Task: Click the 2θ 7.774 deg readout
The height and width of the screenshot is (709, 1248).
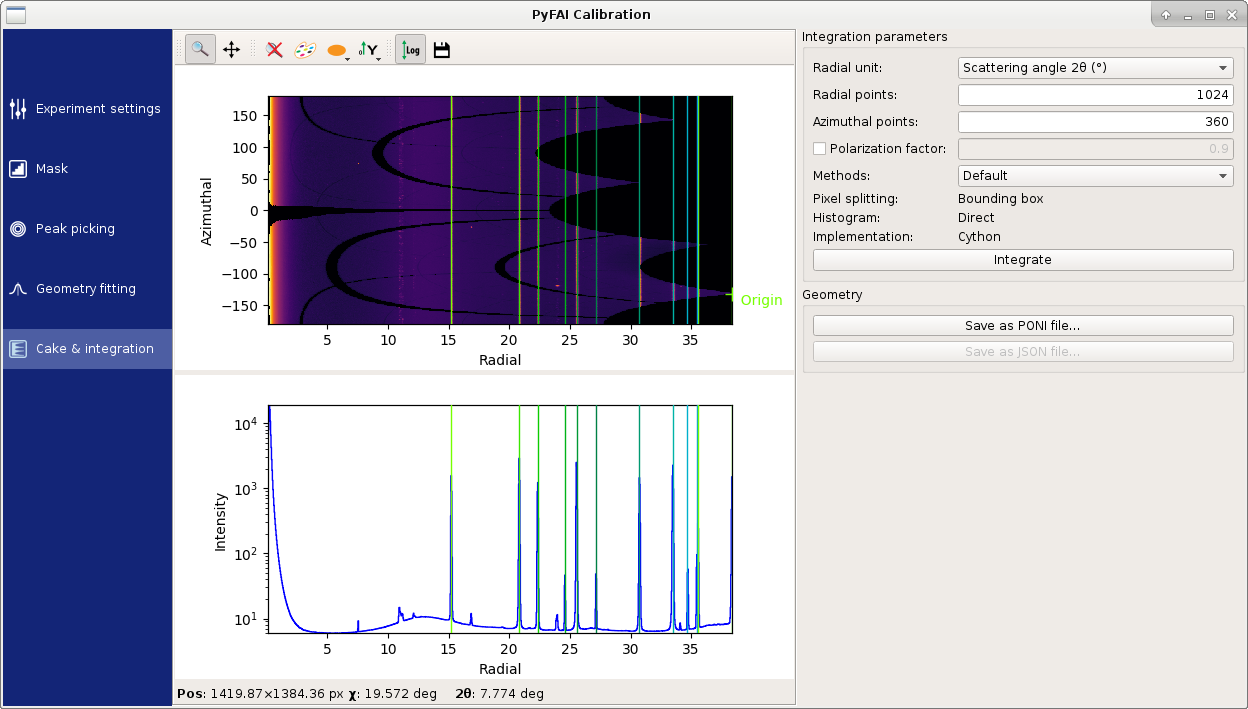Action: (499, 693)
